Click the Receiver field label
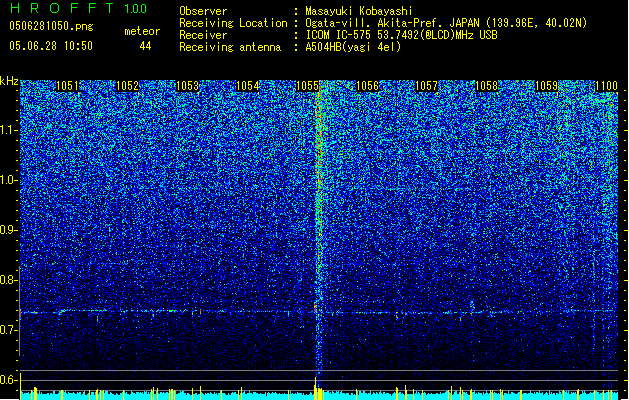 (x=203, y=35)
